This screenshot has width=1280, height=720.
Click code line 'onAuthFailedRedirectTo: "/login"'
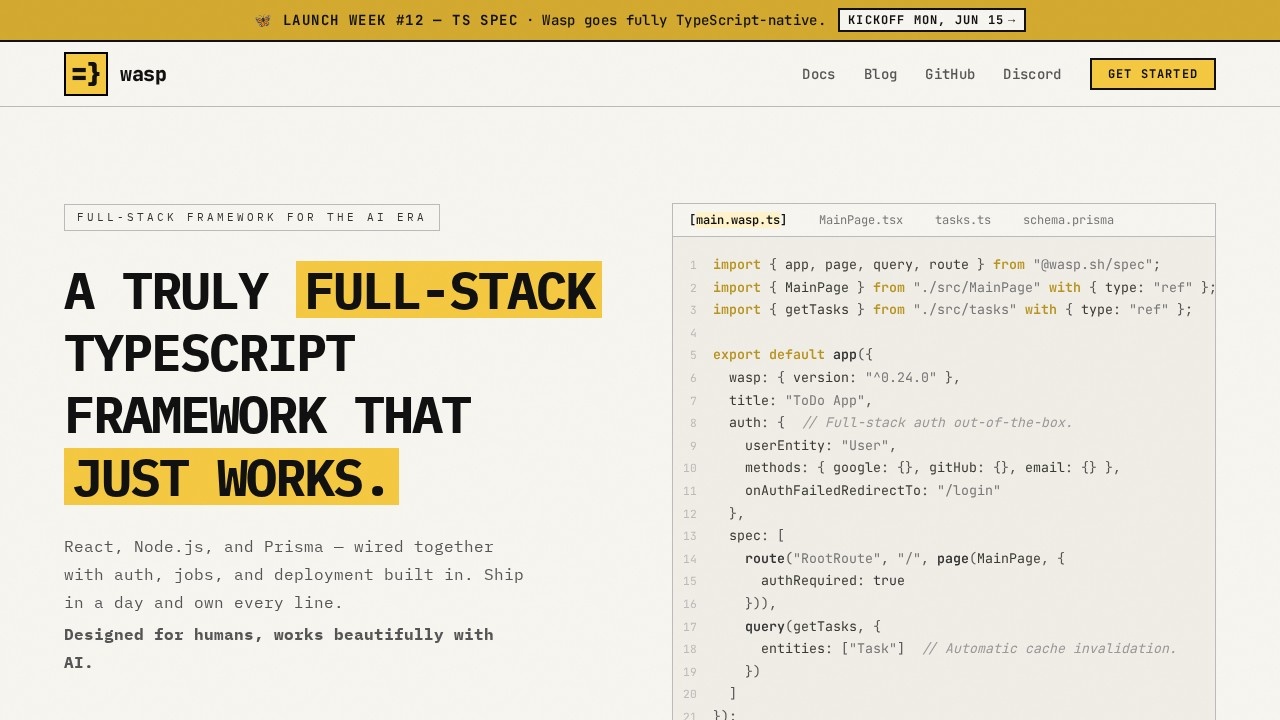[x=873, y=491]
